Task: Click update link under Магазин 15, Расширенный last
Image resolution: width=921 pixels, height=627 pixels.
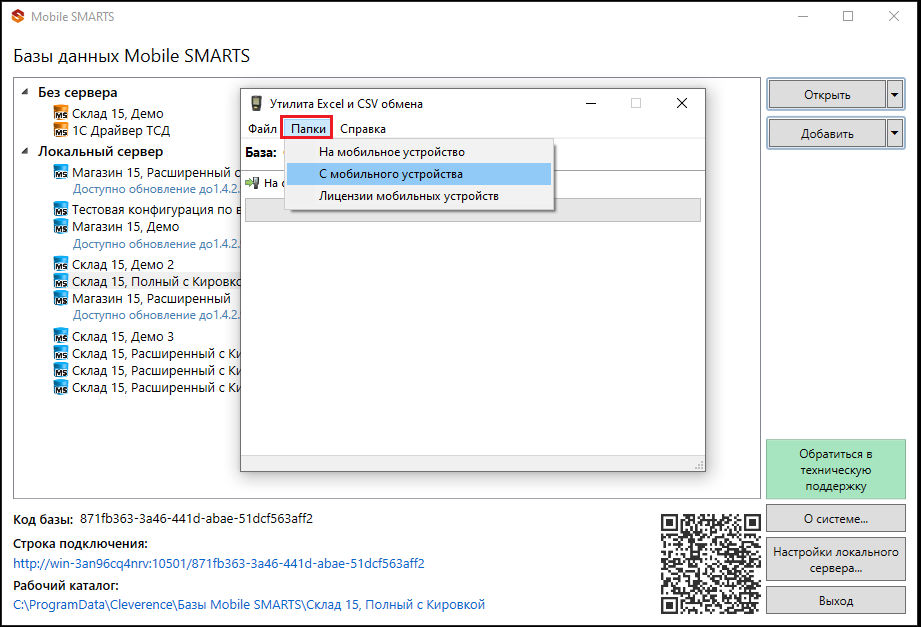Action: click(x=156, y=314)
